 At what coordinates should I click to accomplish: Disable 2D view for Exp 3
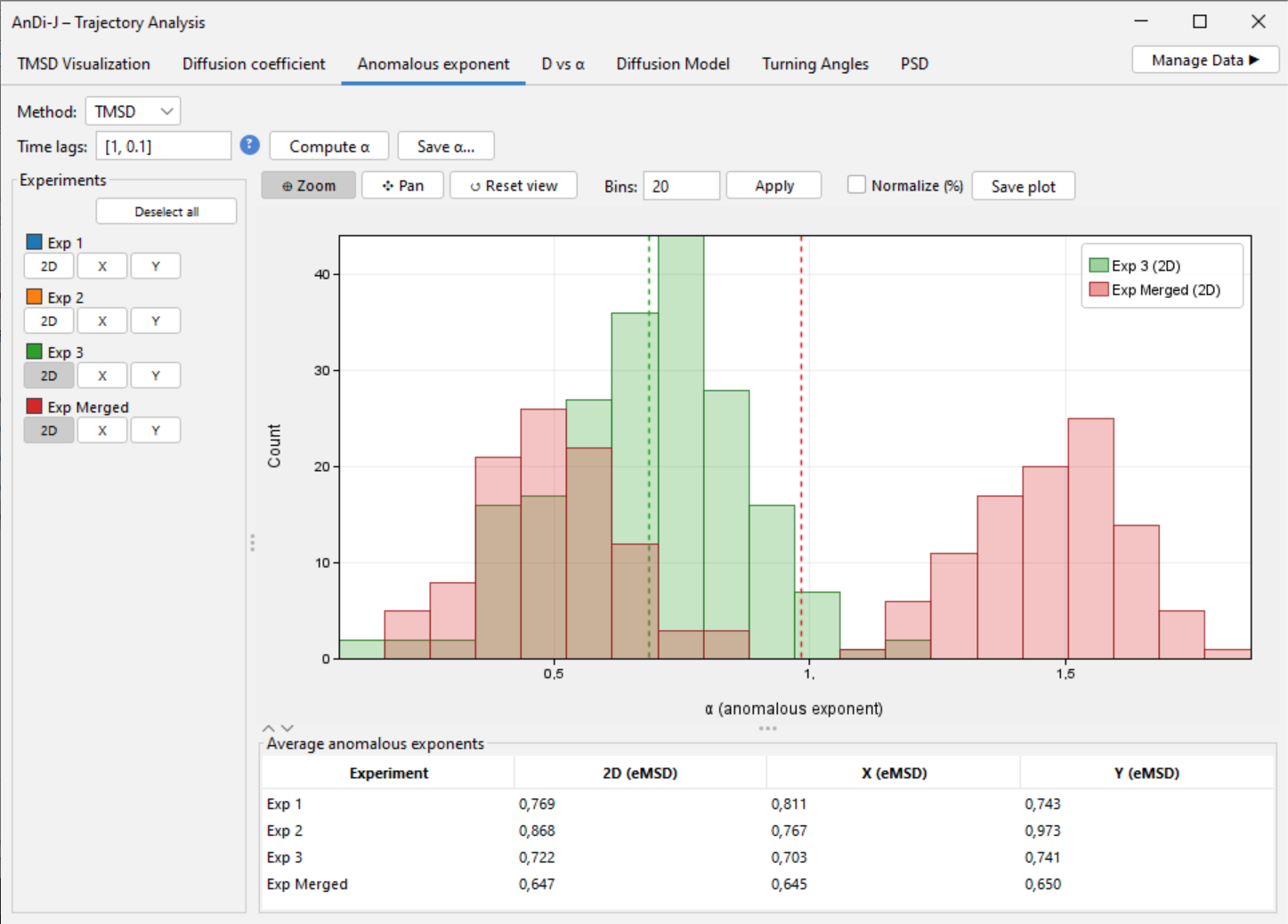pyautogui.click(x=49, y=376)
